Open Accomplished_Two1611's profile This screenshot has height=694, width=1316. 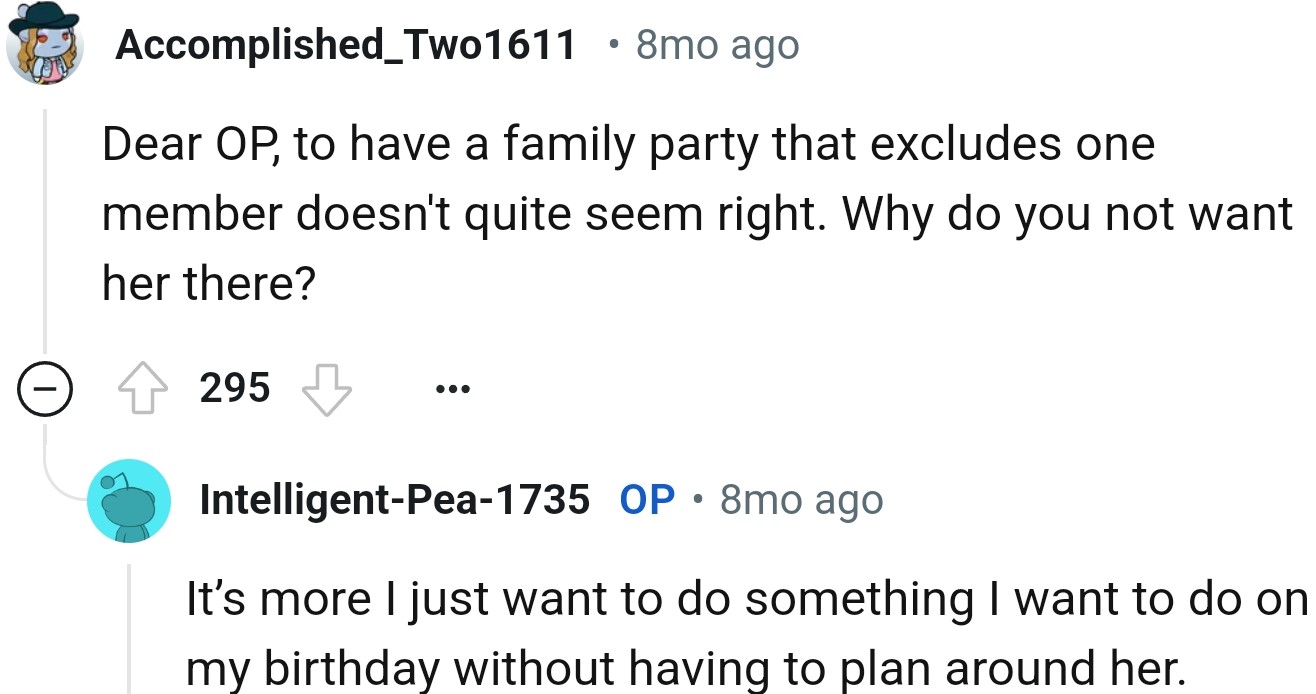(344, 43)
